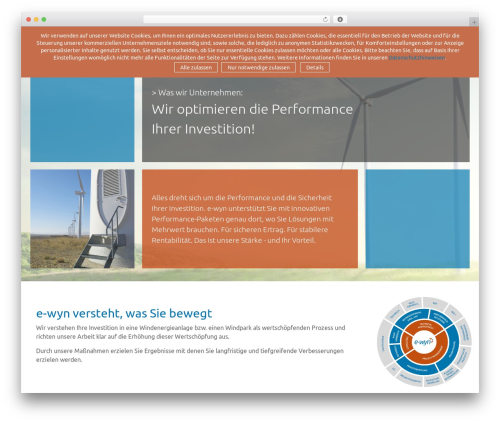Click paragraph starting 'Wir verstehen Ihre Investition'
Image resolution: width=500 pixels, height=423 pixels.
pyautogui.click(x=190, y=332)
